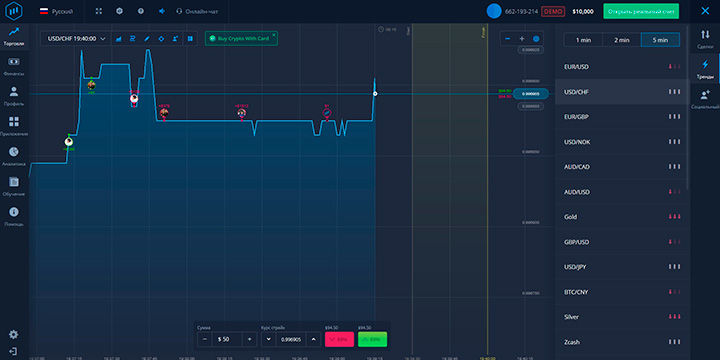Decrease the trade amount with minus

(204, 339)
